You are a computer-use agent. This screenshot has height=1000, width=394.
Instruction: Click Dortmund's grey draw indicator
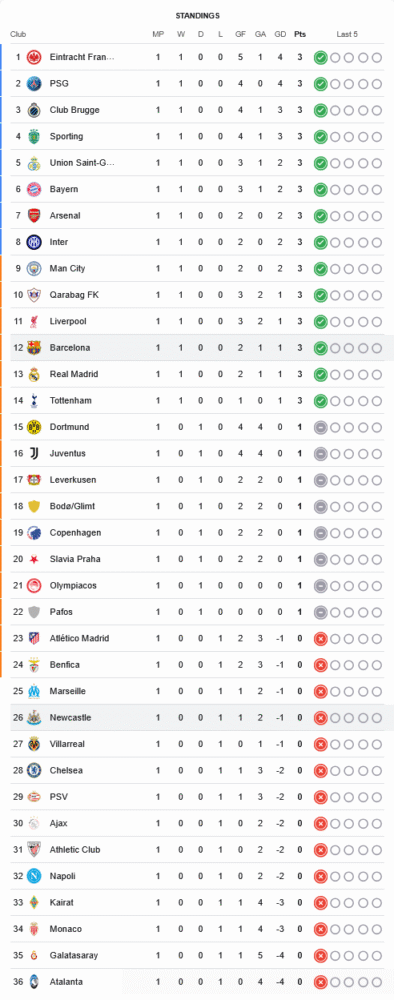[x=320, y=427]
